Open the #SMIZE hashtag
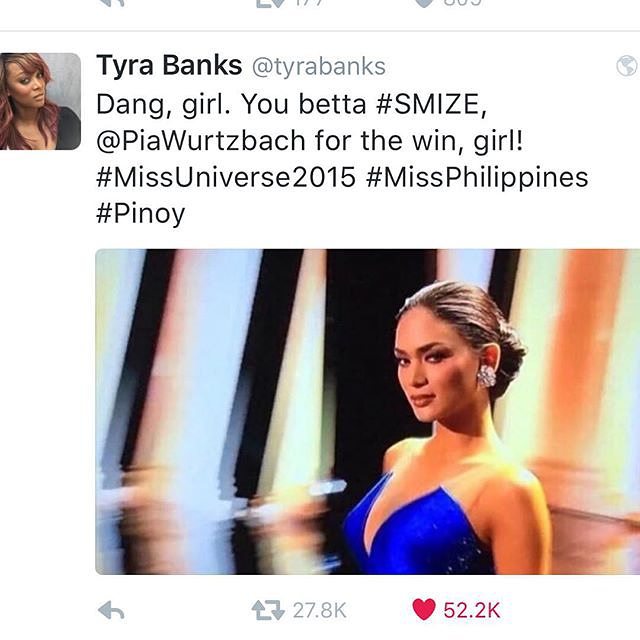 coord(431,104)
